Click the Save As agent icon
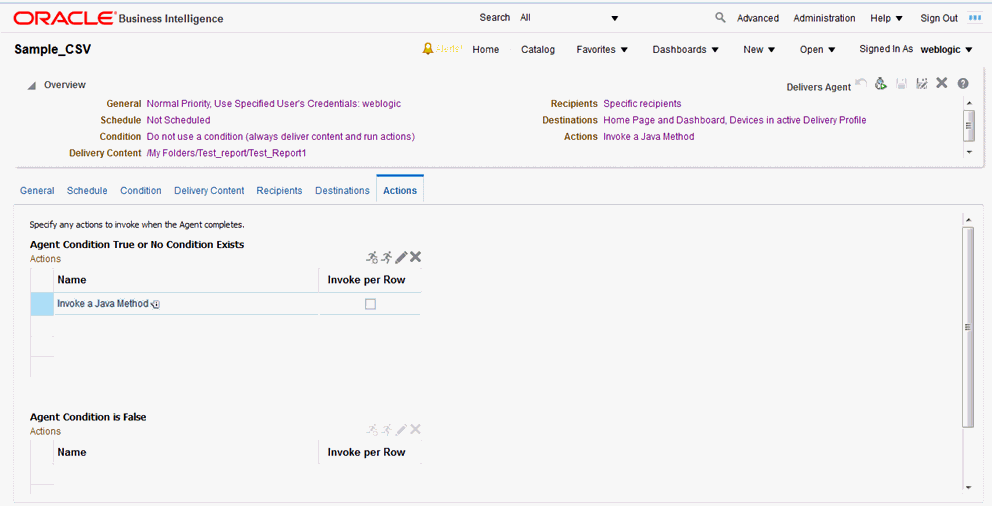The image size is (992, 506). 922,83
